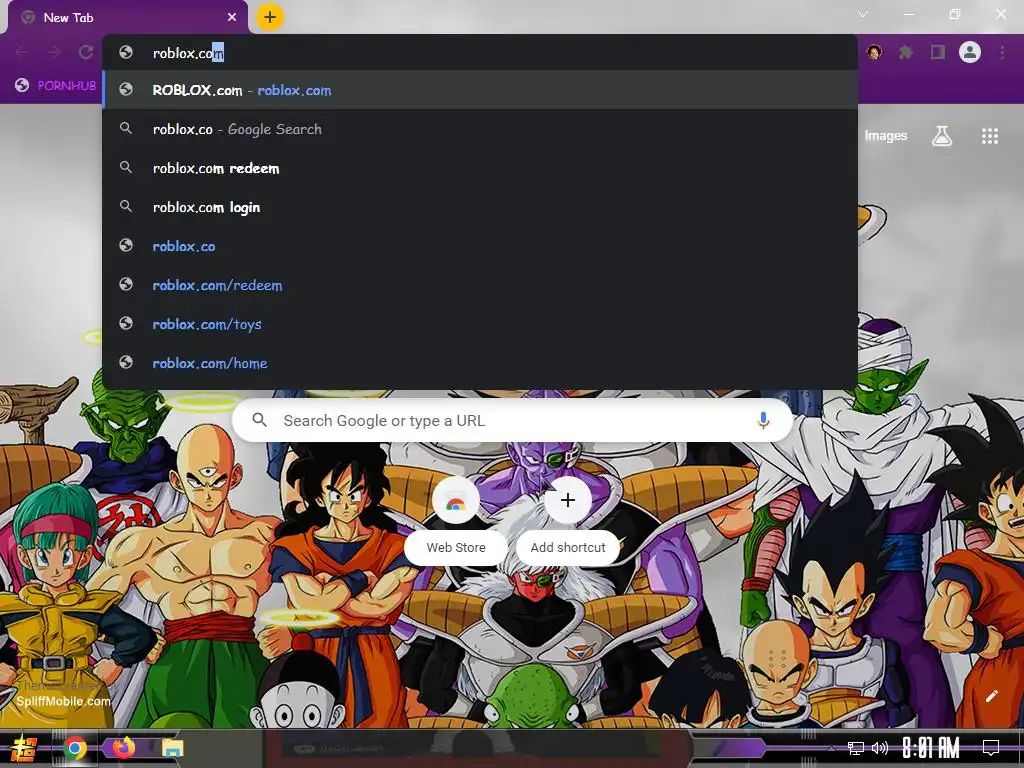Screen dimensions: 1024x768
Task: Click the Search Google or type a URL box
Action: (513, 421)
